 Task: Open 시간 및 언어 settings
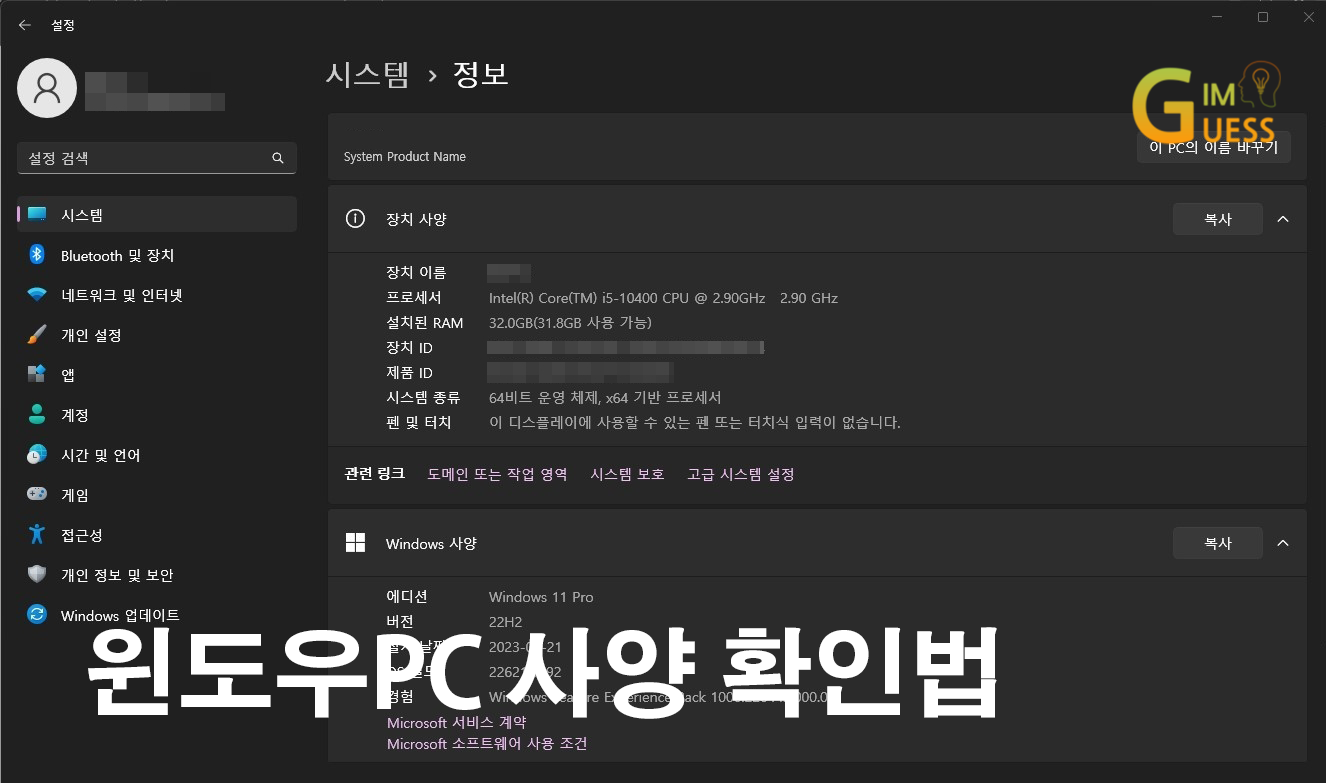pos(157,455)
